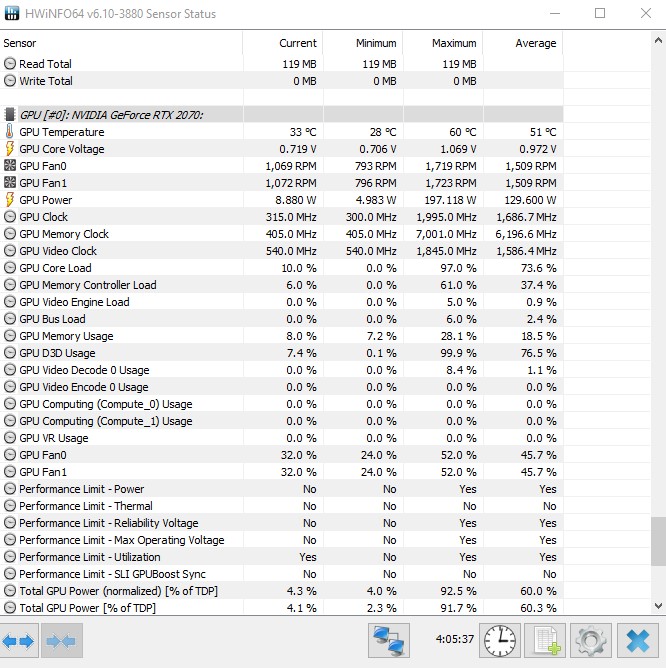The image size is (666, 668).
Task: Select GPU Video Decode 0 Usage row
Action: coord(282,370)
